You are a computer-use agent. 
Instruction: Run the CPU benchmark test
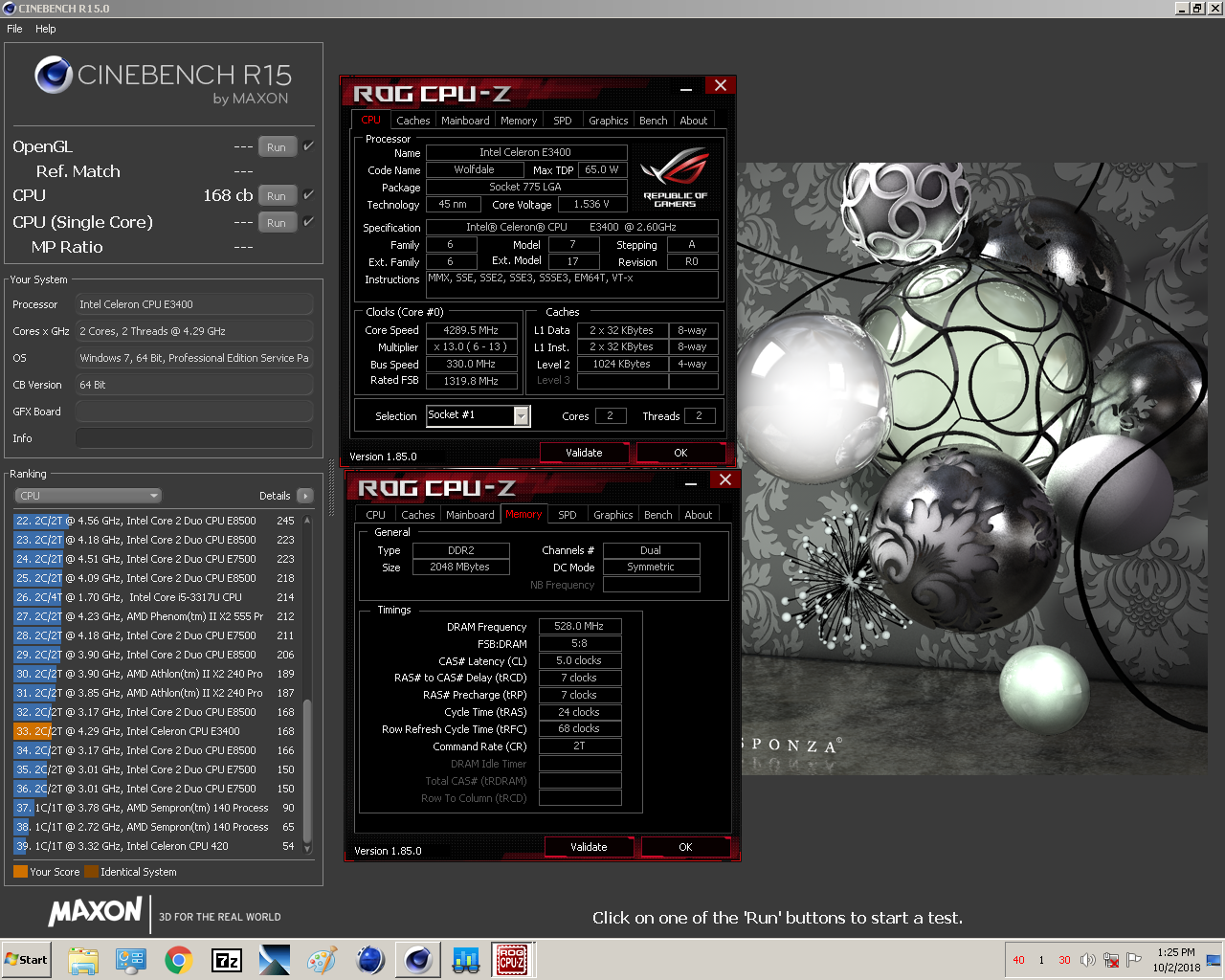point(277,196)
